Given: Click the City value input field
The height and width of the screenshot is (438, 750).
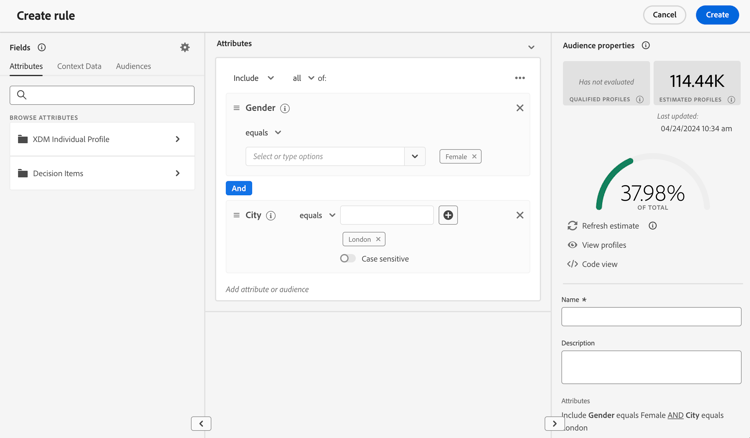Looking at the screenshot, I should pyautogui.click(x=387, y=215).
